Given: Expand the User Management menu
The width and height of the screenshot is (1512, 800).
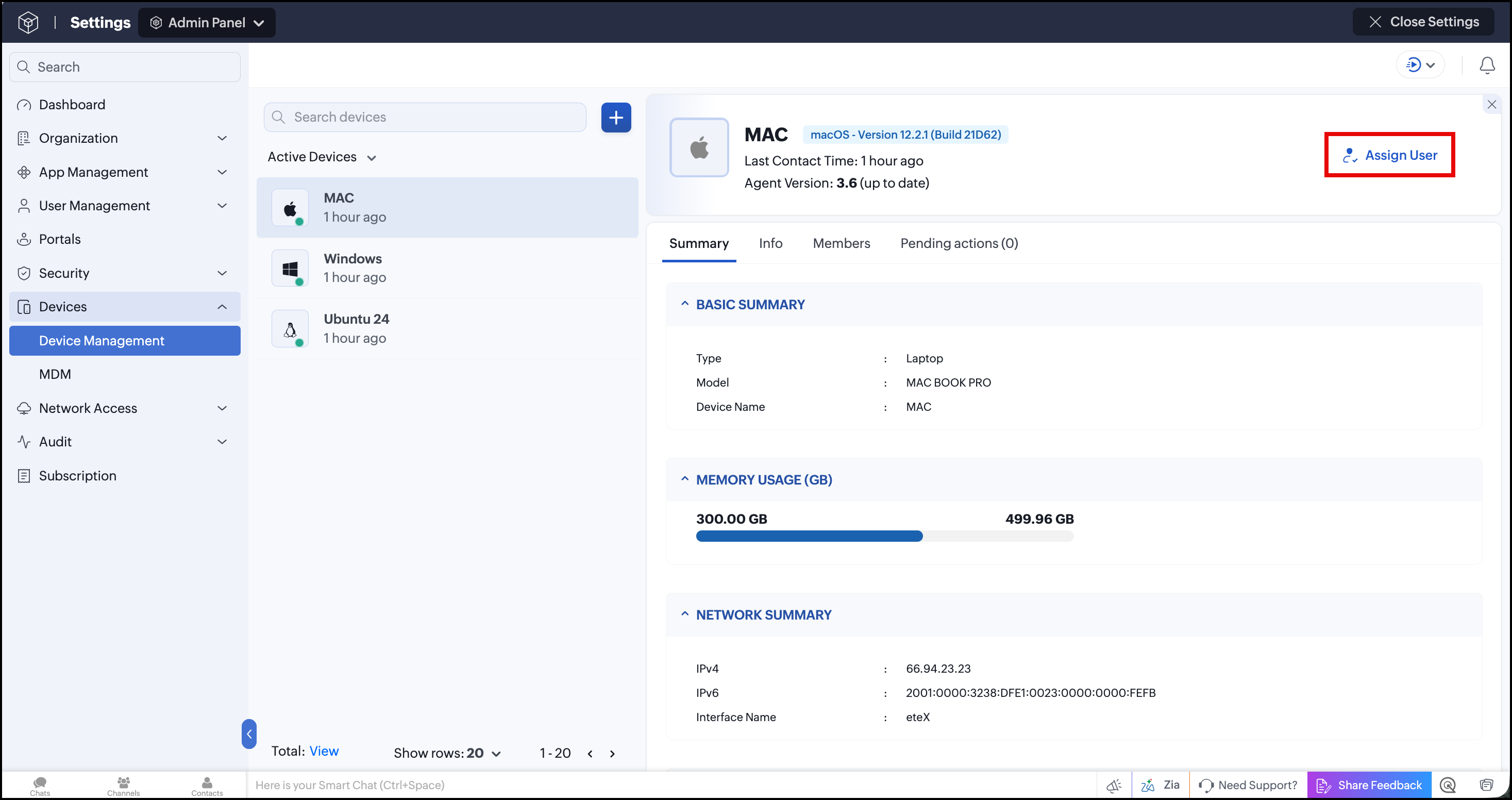Looking at the screenshot, I should (x=125, y=206).
